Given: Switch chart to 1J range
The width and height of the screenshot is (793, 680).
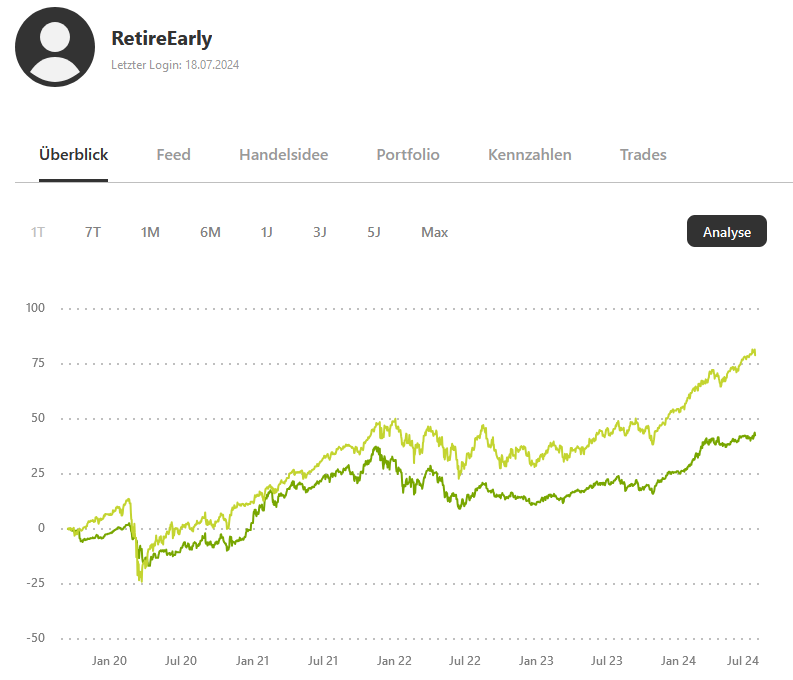Looking at the screenshot, I should (267, 232).
